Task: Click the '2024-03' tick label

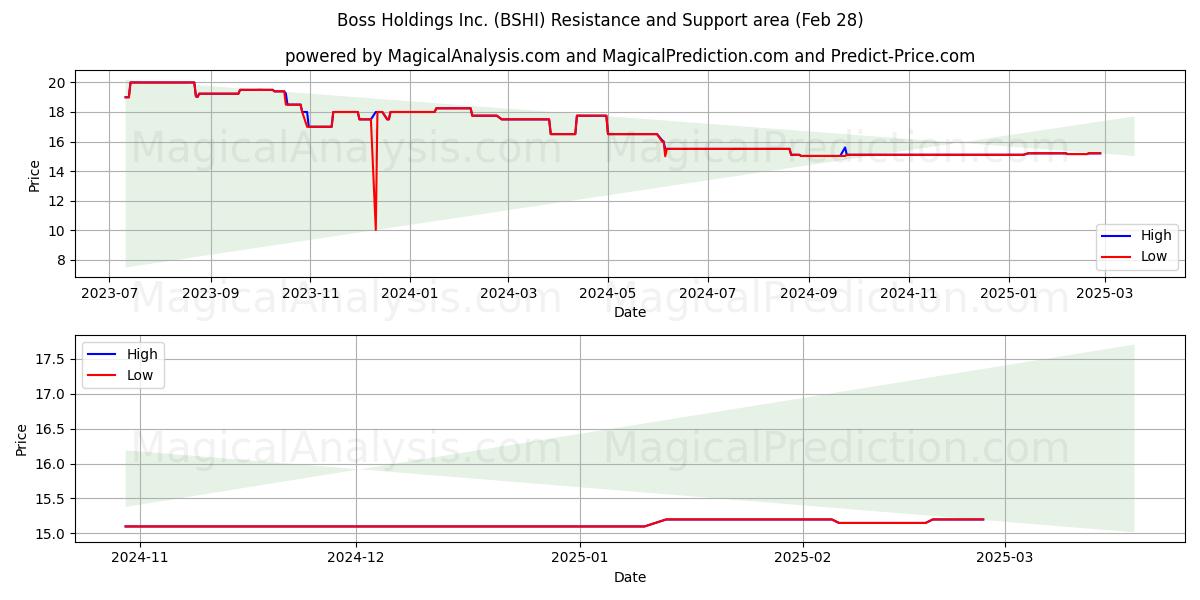Action: [x=508, y=294]
